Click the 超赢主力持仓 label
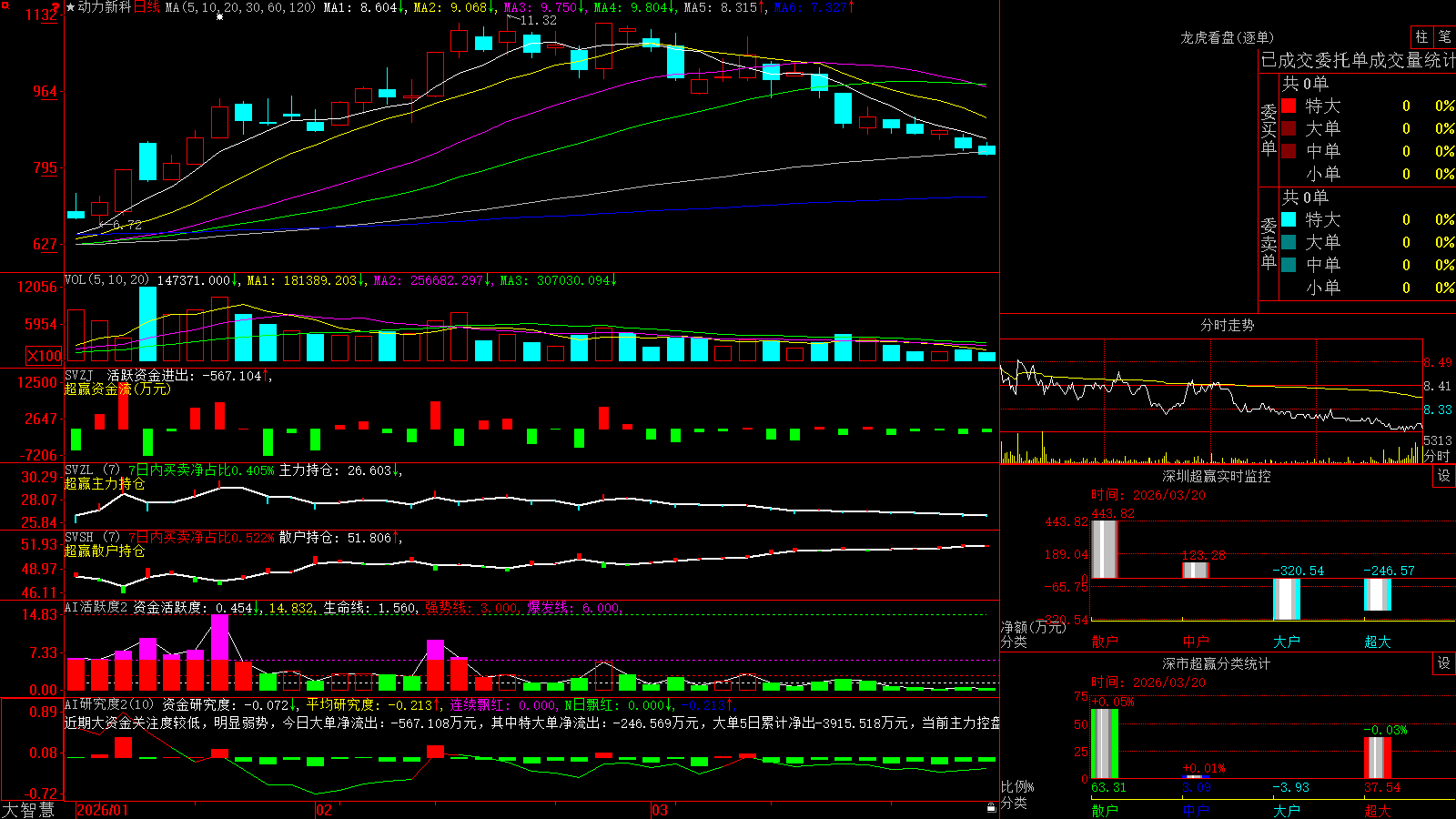Image resolution: width=1456 pixels, height=819 pixels. (105, 483)
